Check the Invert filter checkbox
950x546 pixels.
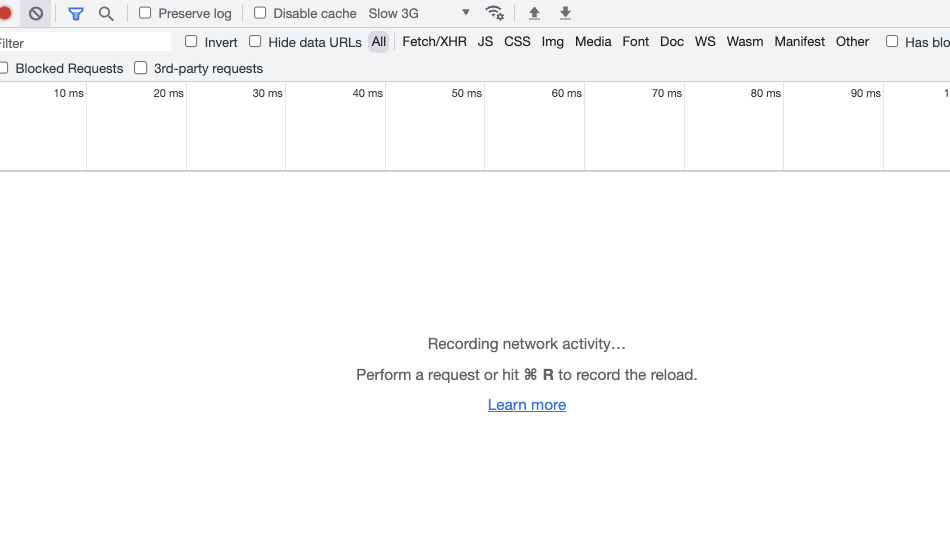point(191,41)
